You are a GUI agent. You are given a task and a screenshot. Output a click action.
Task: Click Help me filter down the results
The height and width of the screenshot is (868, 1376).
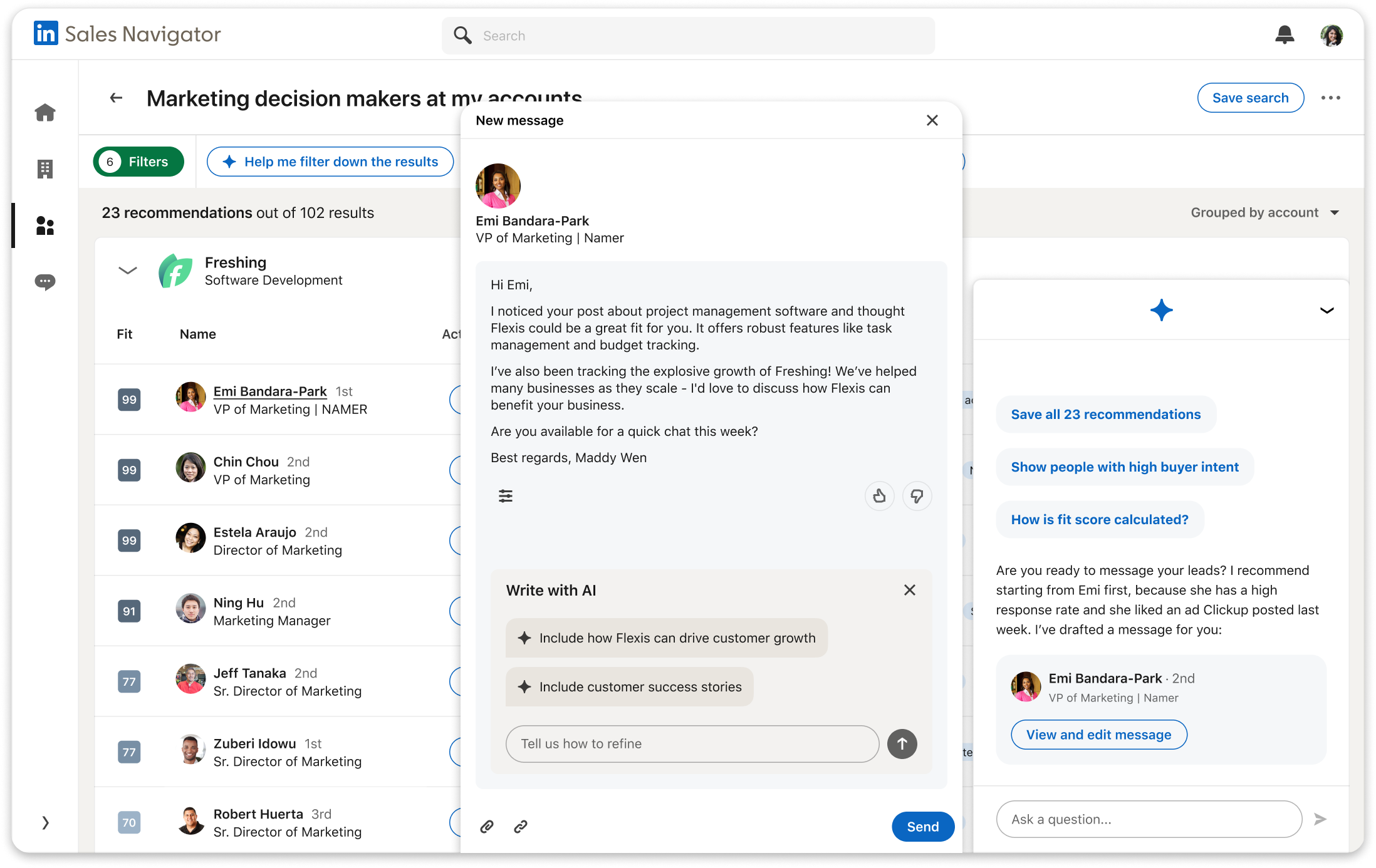[x=330, y=162]
